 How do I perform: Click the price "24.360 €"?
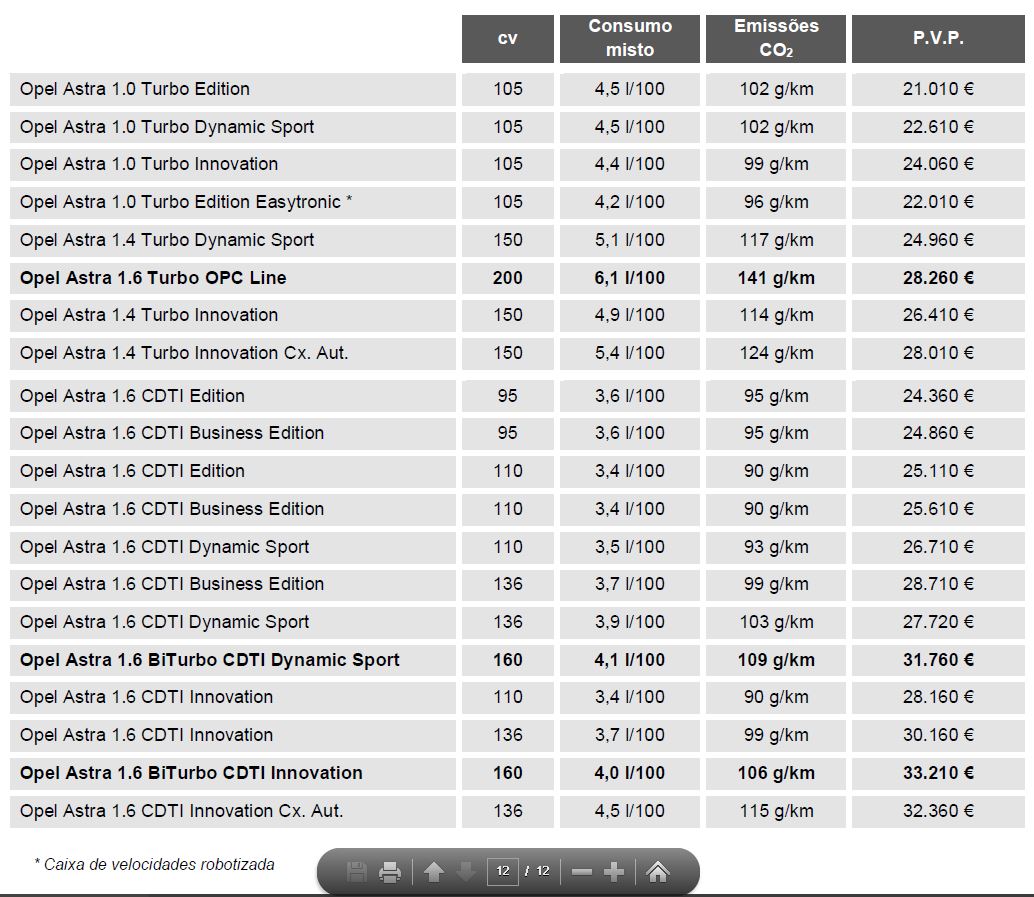pyautogui.click(x=938, y=396)
